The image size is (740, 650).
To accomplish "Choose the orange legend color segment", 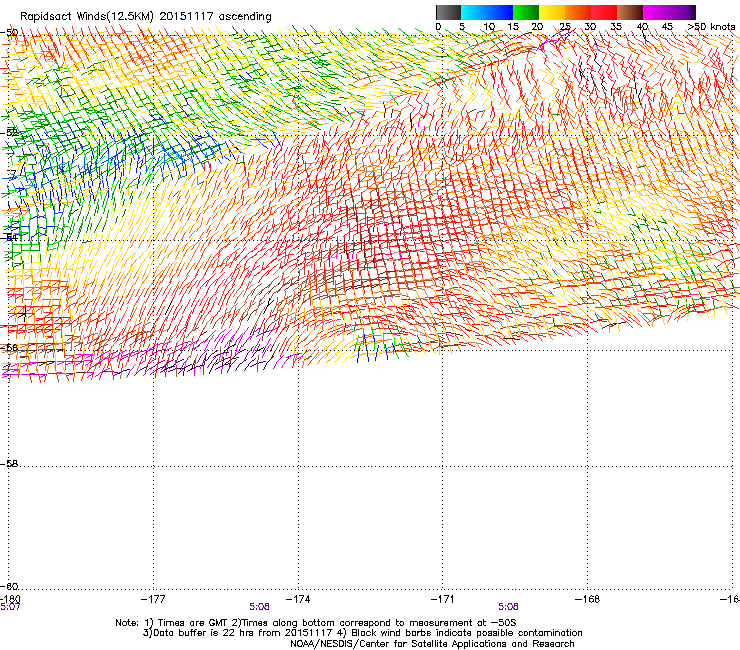I will [x=578, y=12].
